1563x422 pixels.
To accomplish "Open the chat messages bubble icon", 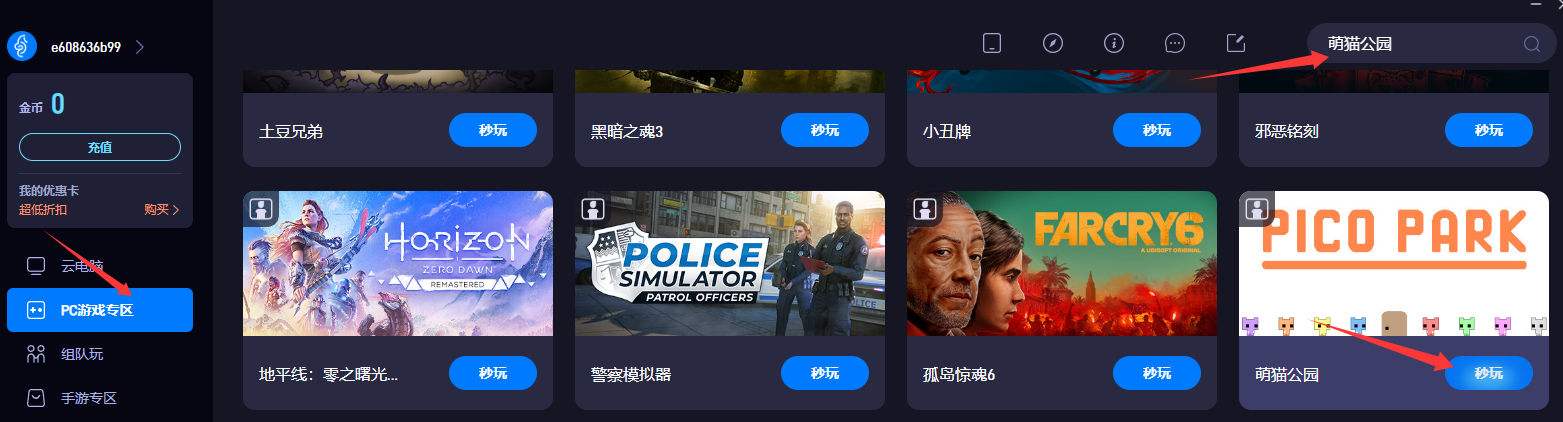I will pos(1175,43).
